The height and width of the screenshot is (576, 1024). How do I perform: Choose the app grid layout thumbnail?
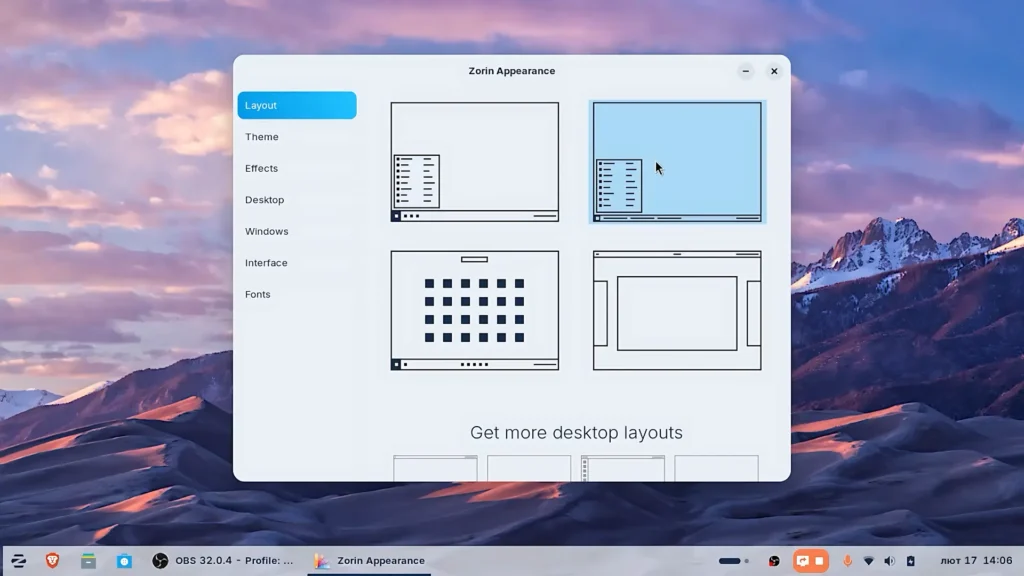click(x=475, y=310)
